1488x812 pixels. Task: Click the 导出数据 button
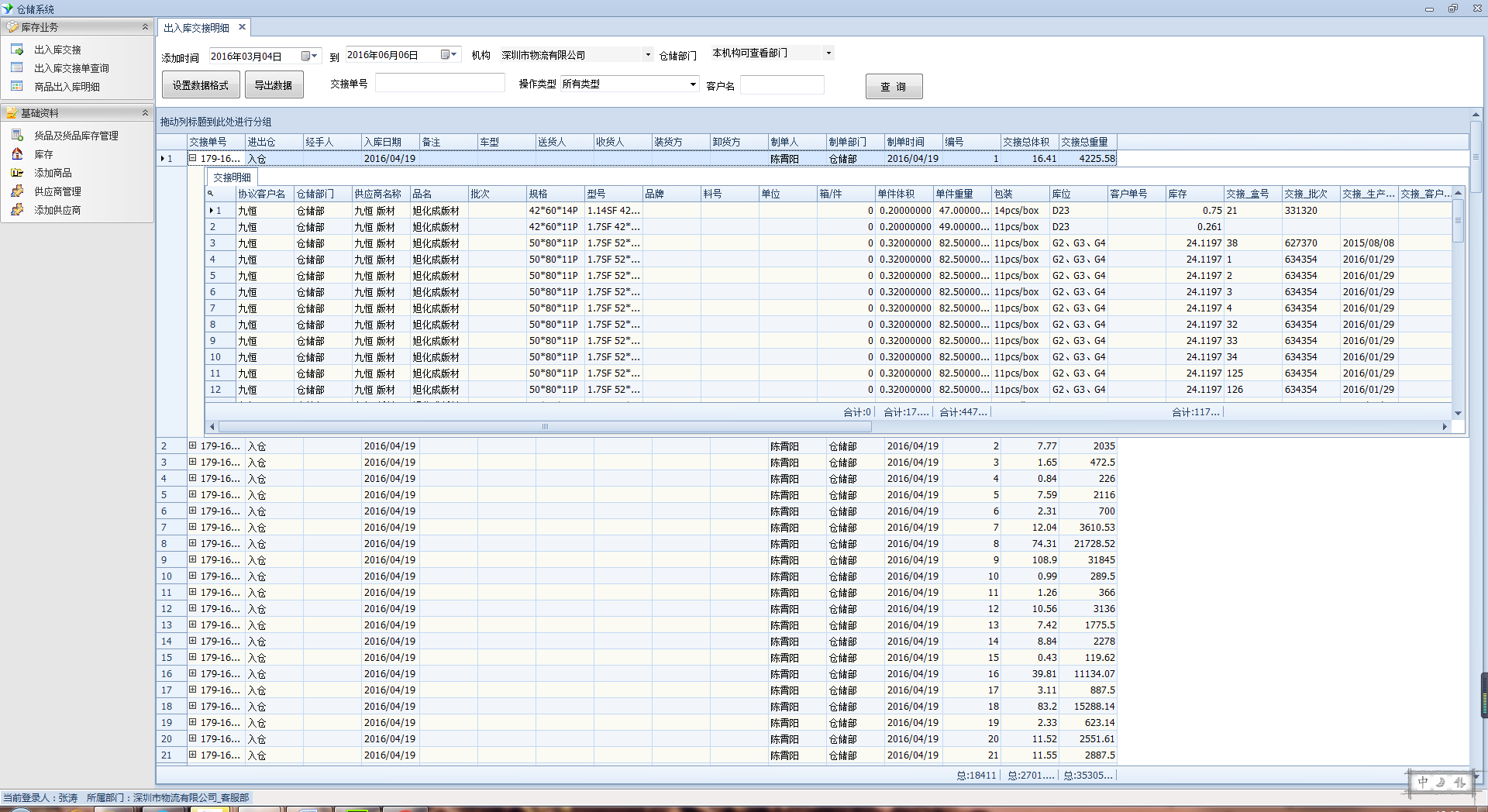coord(274,85)
